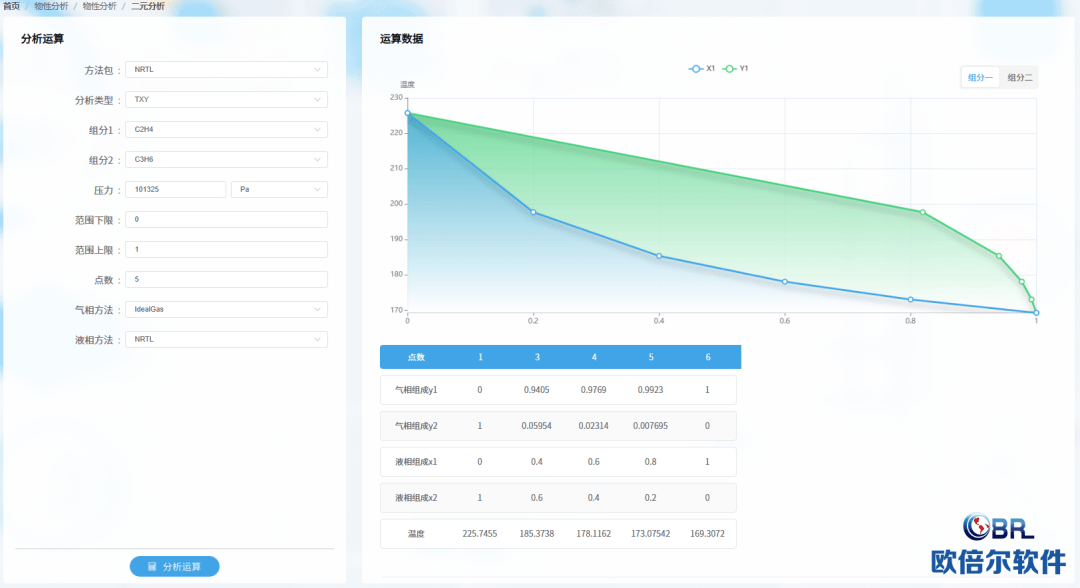Expand the 分析类型 TXY dropdown
1080x588 pixels.
click(226, 100)
